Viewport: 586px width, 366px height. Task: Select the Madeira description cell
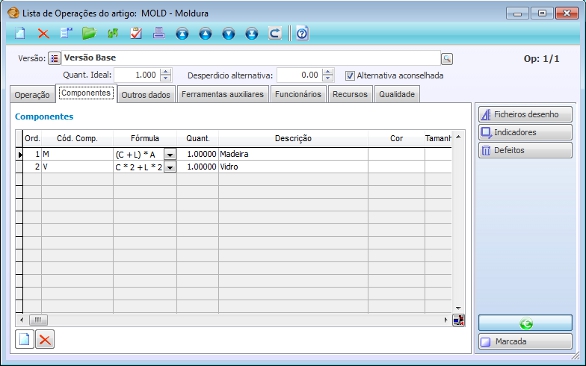click(293, 154)
